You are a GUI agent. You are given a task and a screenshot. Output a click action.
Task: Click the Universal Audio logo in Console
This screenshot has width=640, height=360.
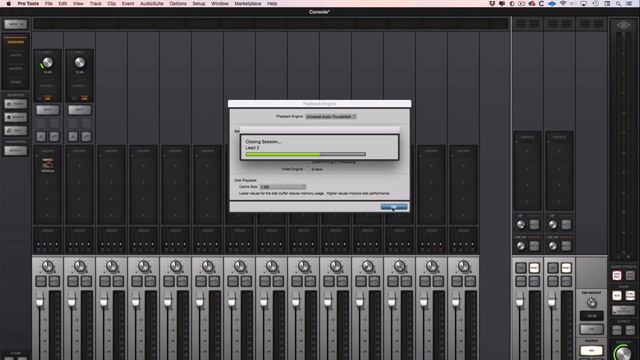(623, 25)
